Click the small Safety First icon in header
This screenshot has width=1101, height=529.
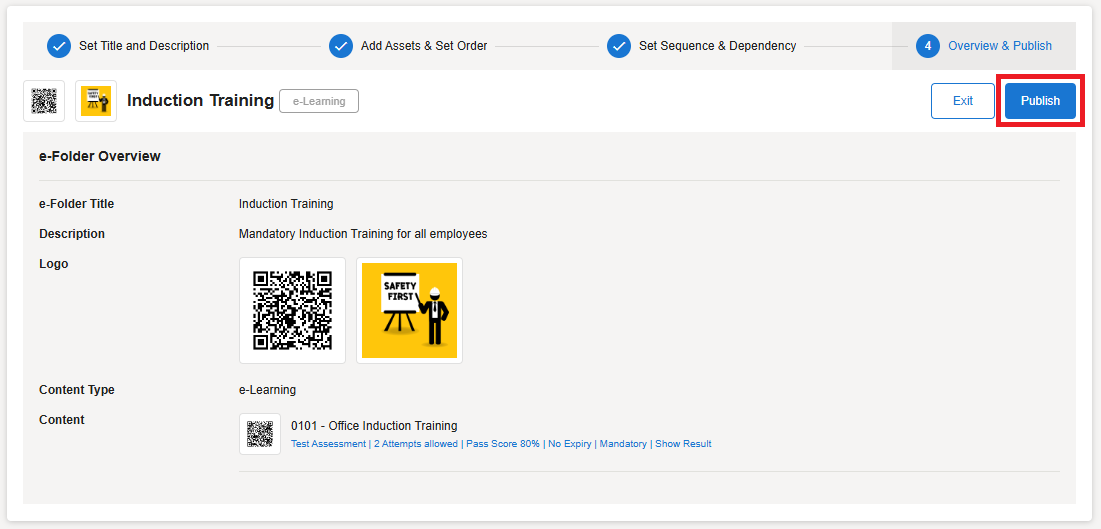[96, 101]
